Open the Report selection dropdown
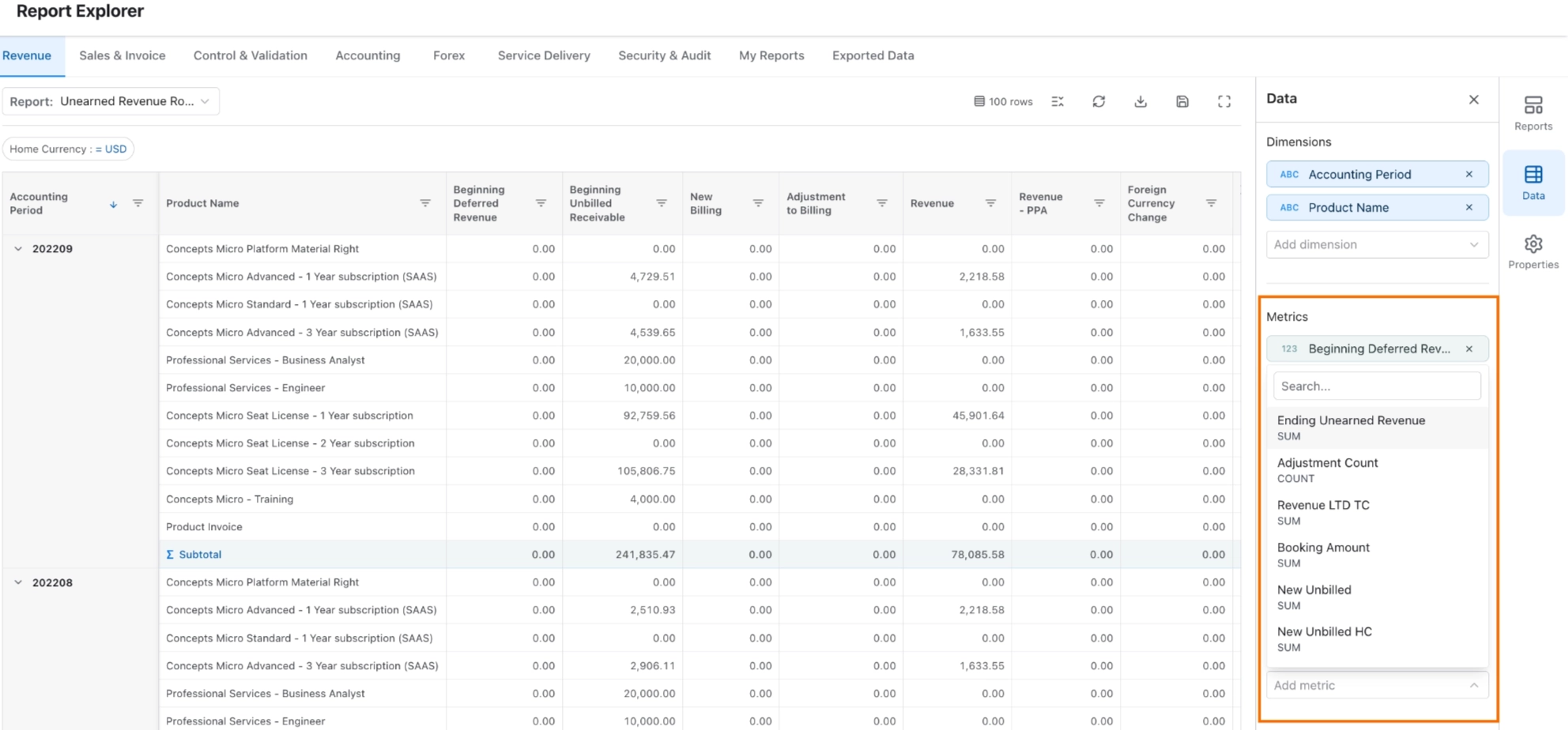Image resolution: width=1568 pixels, height=730 pixels. [x=111, y=101]
